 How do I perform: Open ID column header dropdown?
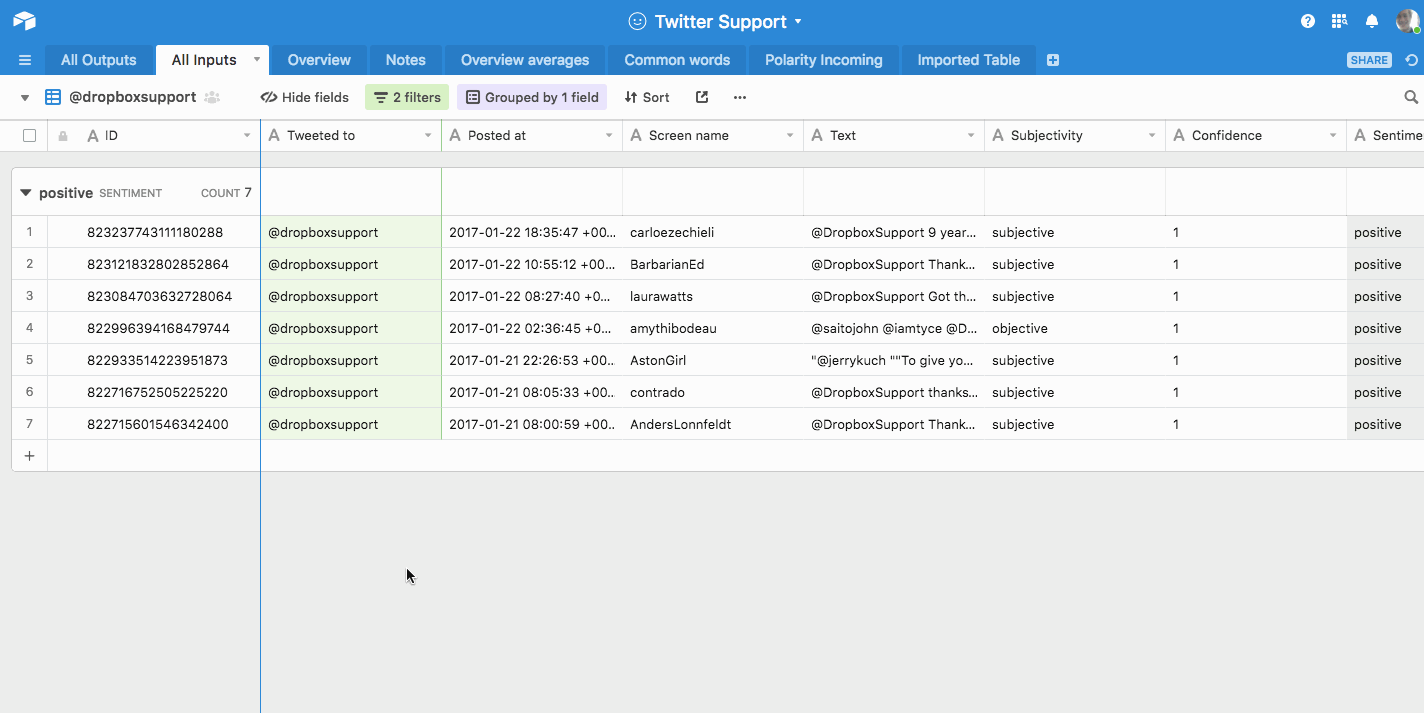click(x=247, y=136)
